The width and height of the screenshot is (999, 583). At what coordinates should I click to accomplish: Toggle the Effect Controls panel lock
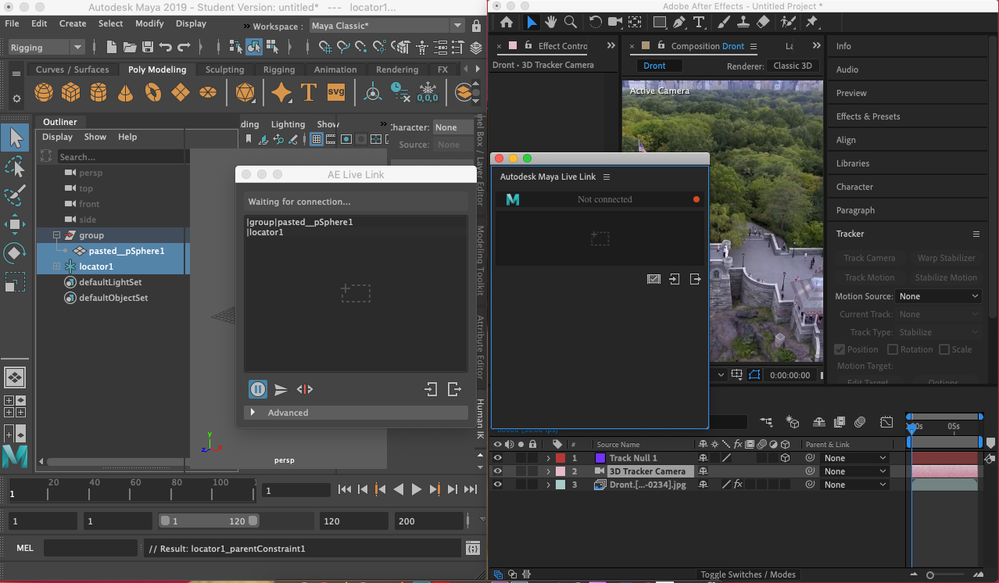click(528, 45)
